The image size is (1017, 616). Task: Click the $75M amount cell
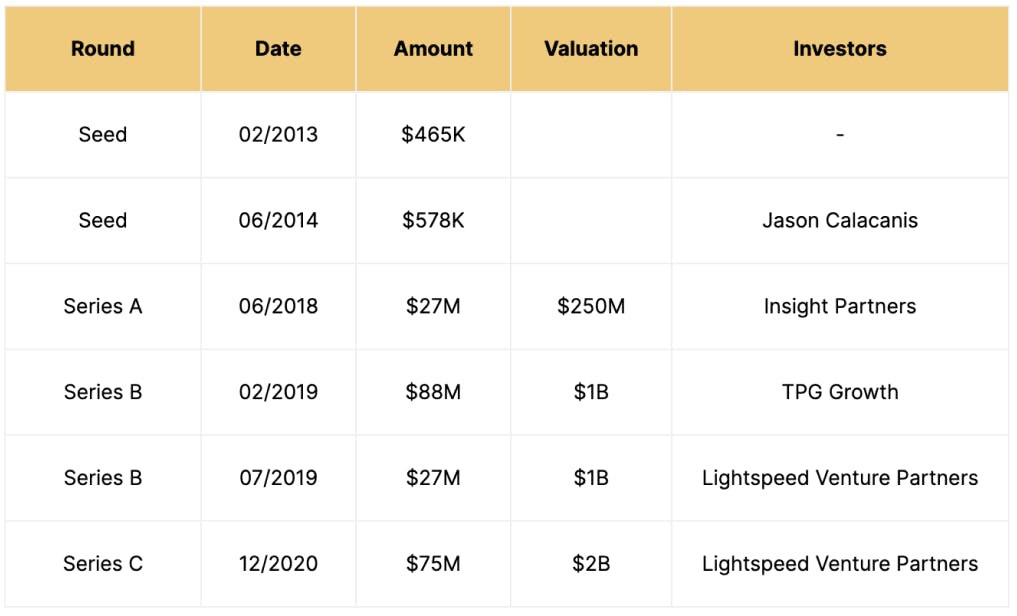coord(433,564)
